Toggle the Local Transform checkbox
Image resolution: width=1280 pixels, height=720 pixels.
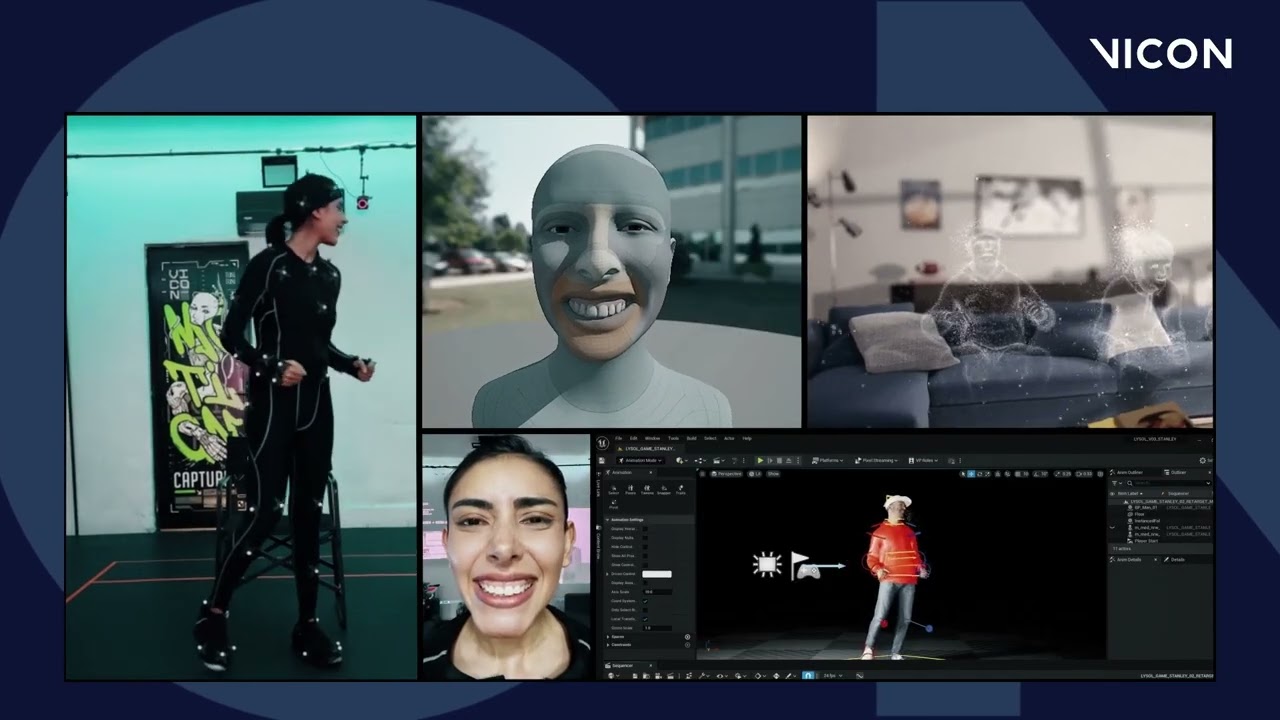[645, 619]
